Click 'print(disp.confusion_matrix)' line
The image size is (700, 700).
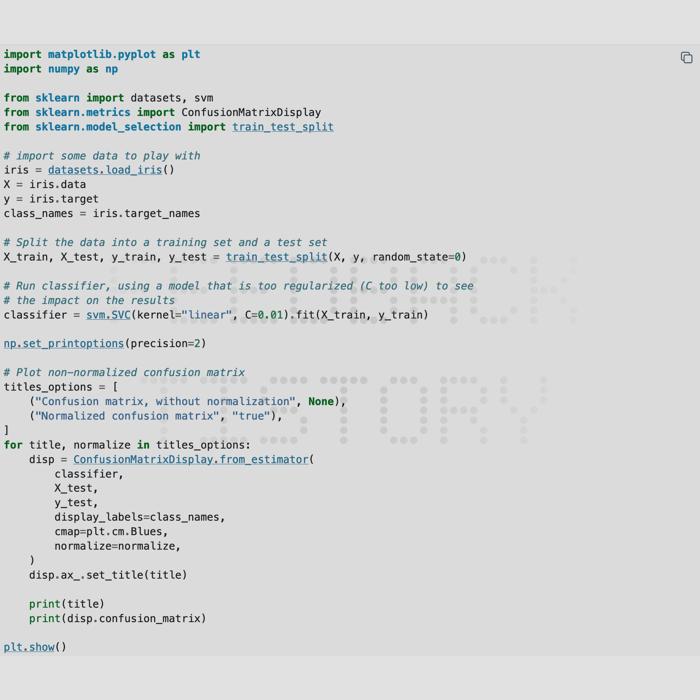click(x=117, y=618)
